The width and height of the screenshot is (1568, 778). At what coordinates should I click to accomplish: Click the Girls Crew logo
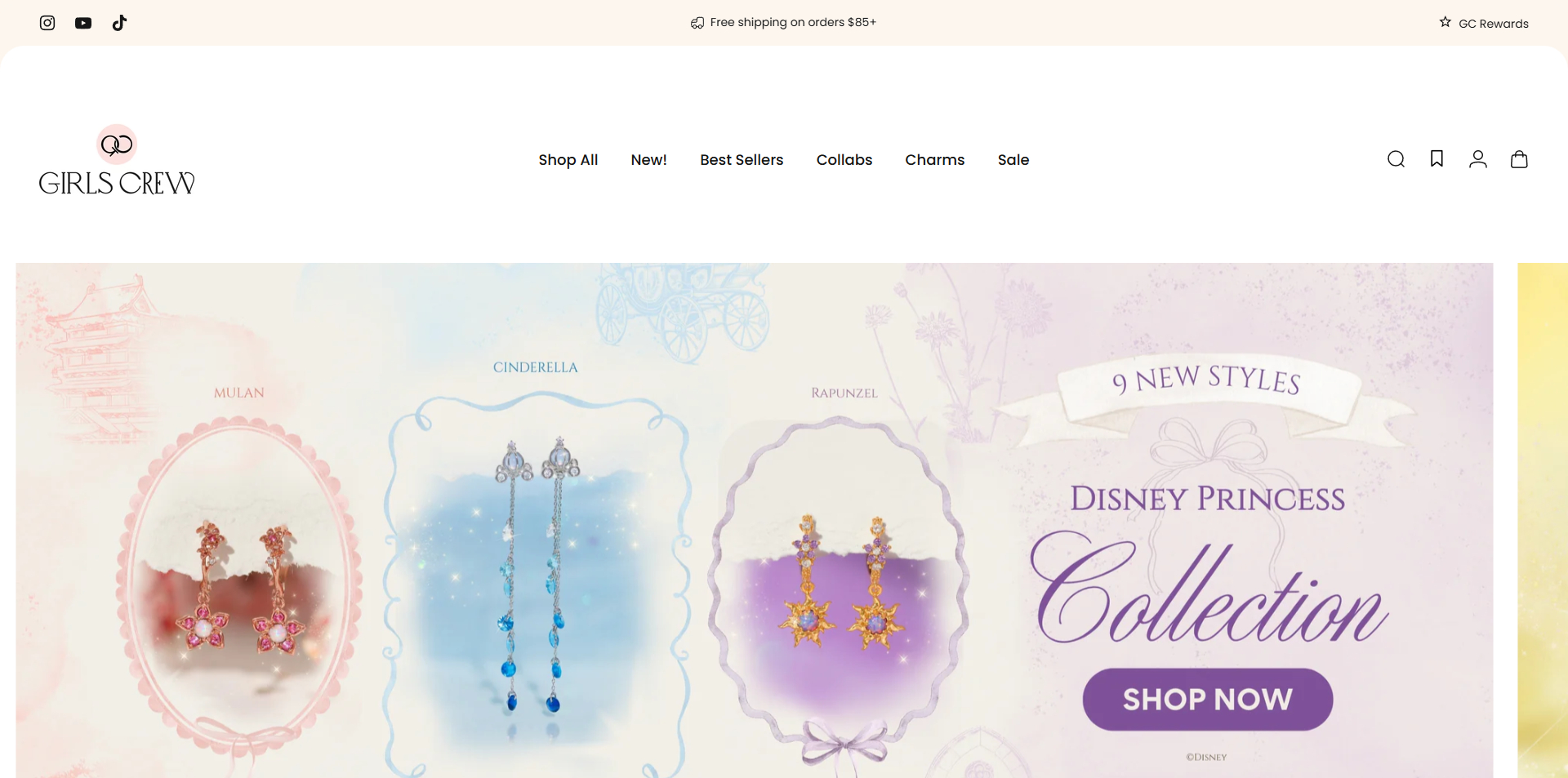pos(117,160)
